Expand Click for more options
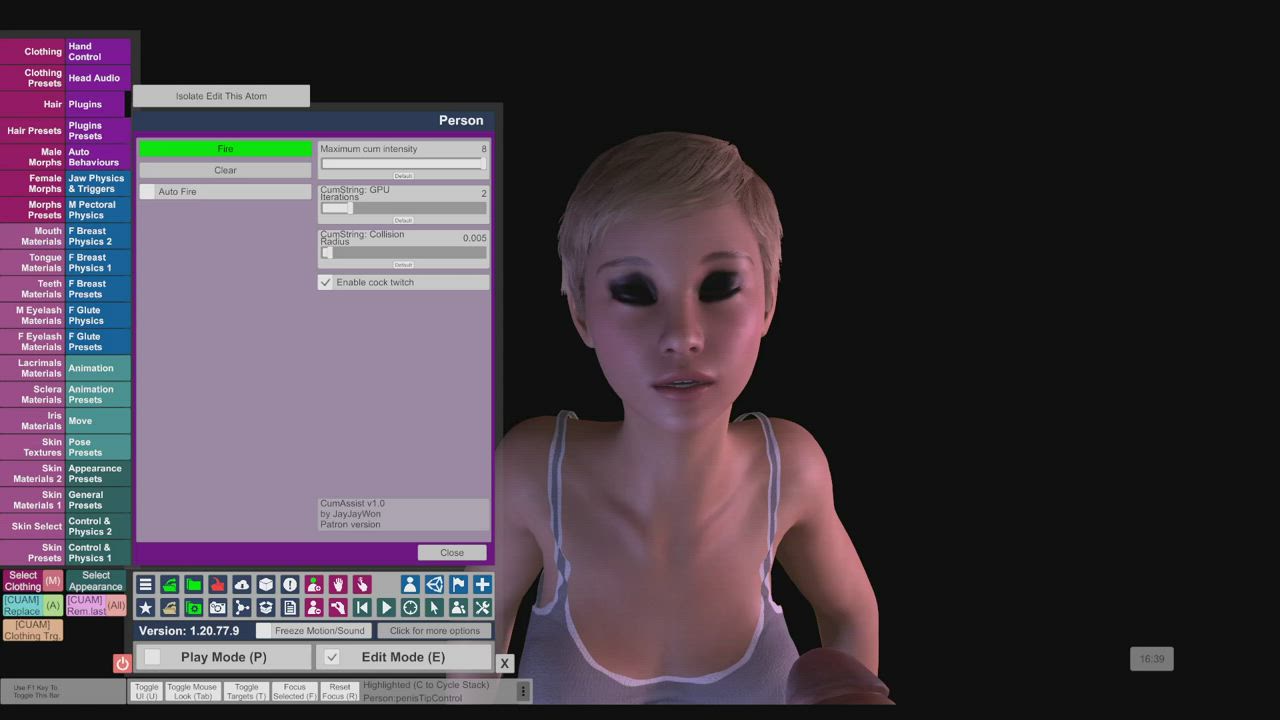The image size is (1280, 720). [434, 631]
